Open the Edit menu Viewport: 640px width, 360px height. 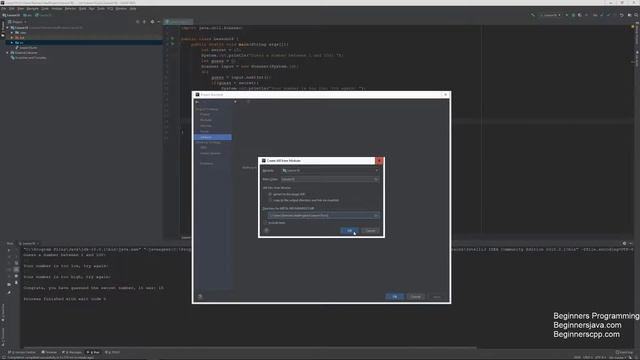pos(11,9)
